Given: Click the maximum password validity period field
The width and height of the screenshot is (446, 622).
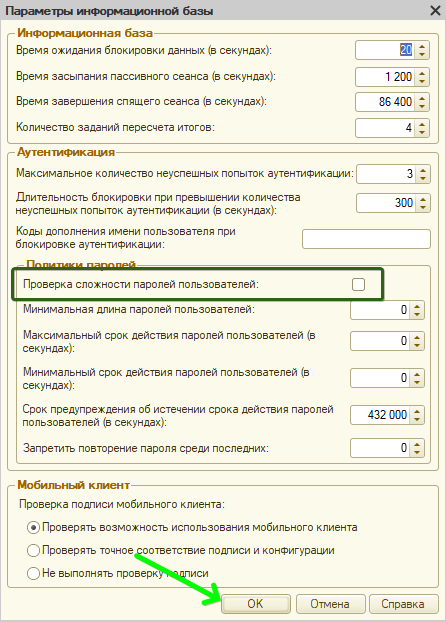Looking at the screenshot, I should tap(380, 341).
